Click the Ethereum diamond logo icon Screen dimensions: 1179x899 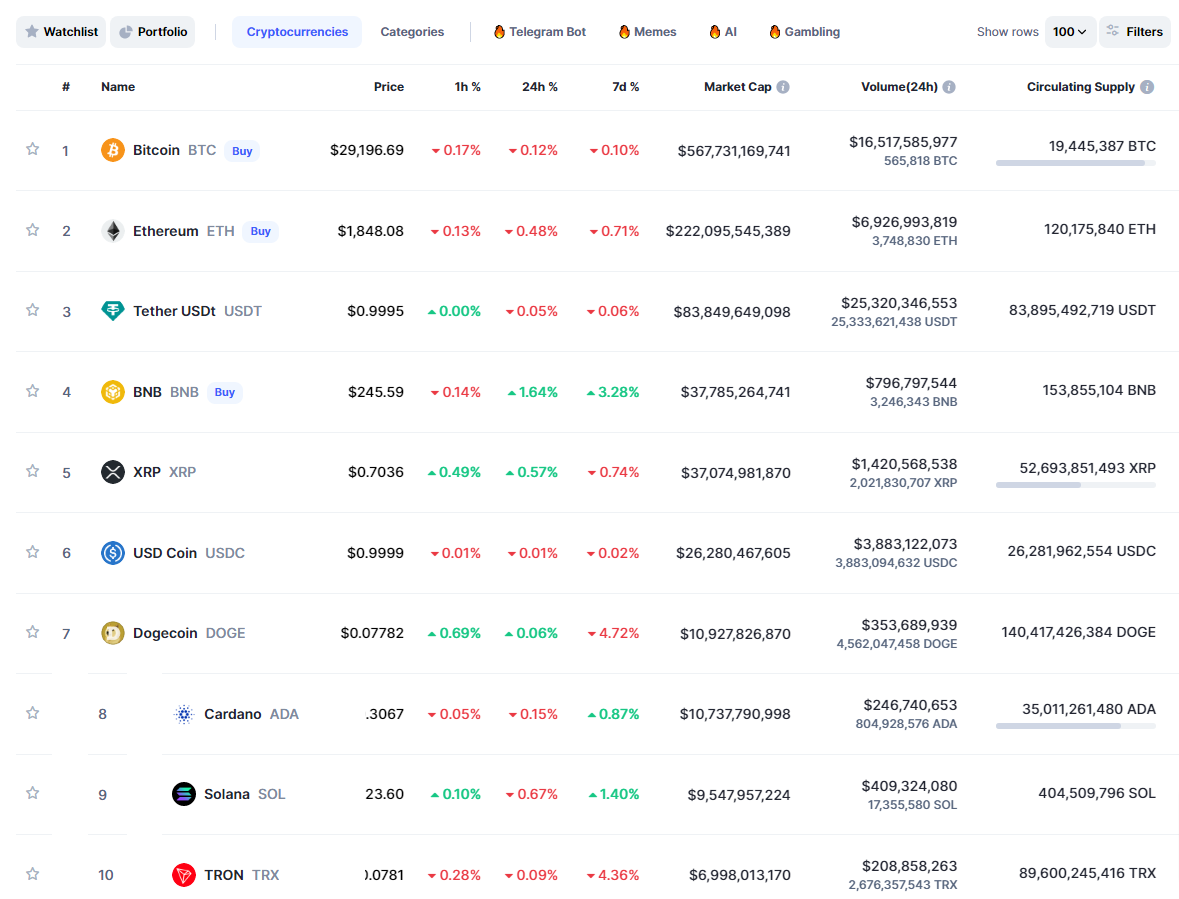click(x=113, y=231)
